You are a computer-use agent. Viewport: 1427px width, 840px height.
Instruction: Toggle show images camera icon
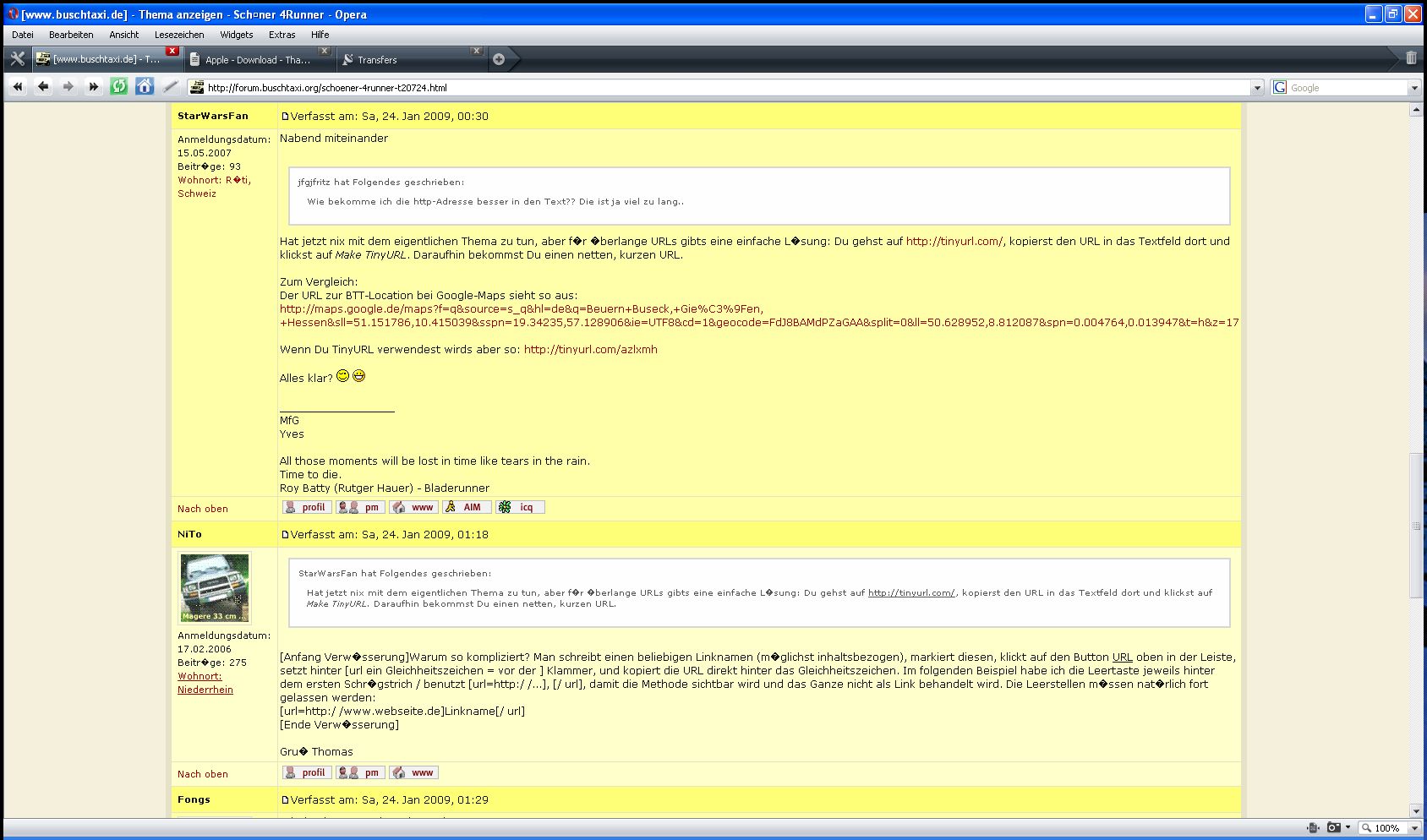point(1333,828)
